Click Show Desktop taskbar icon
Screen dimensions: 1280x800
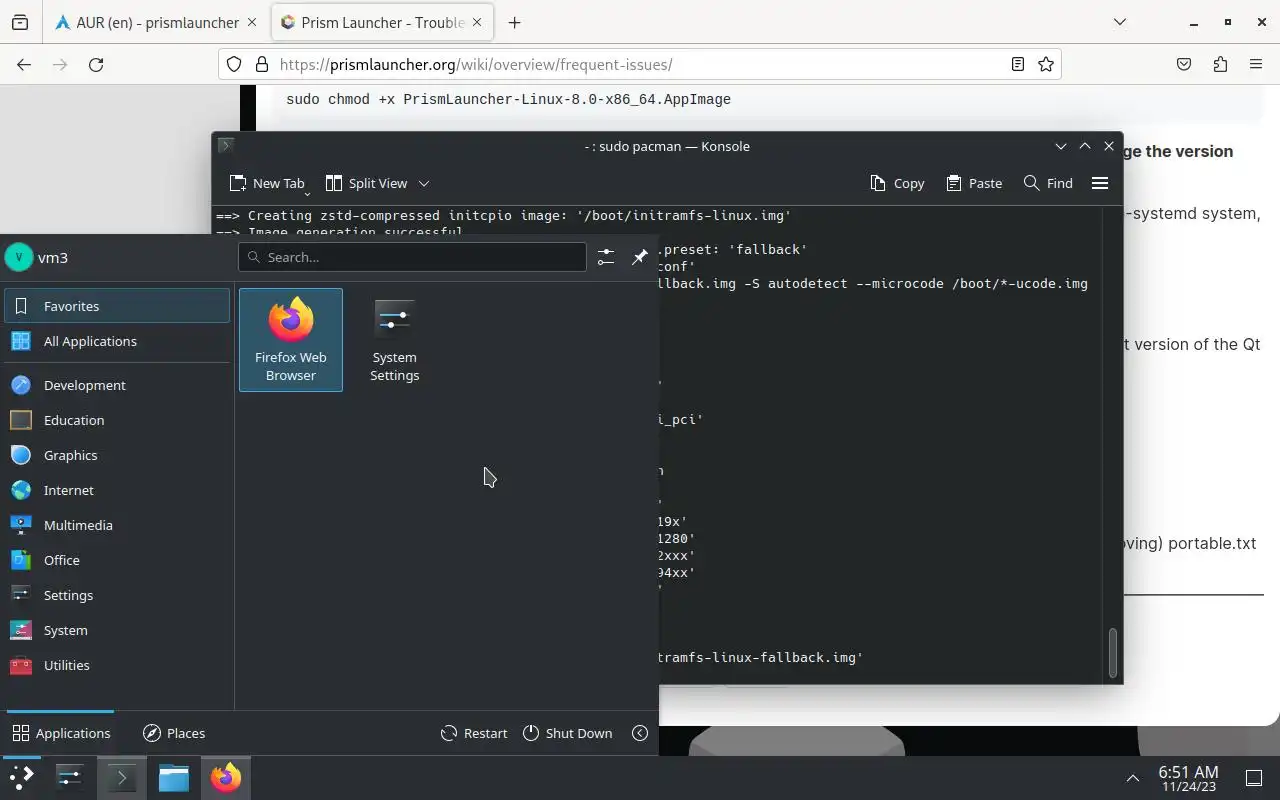click(1253, 778)
